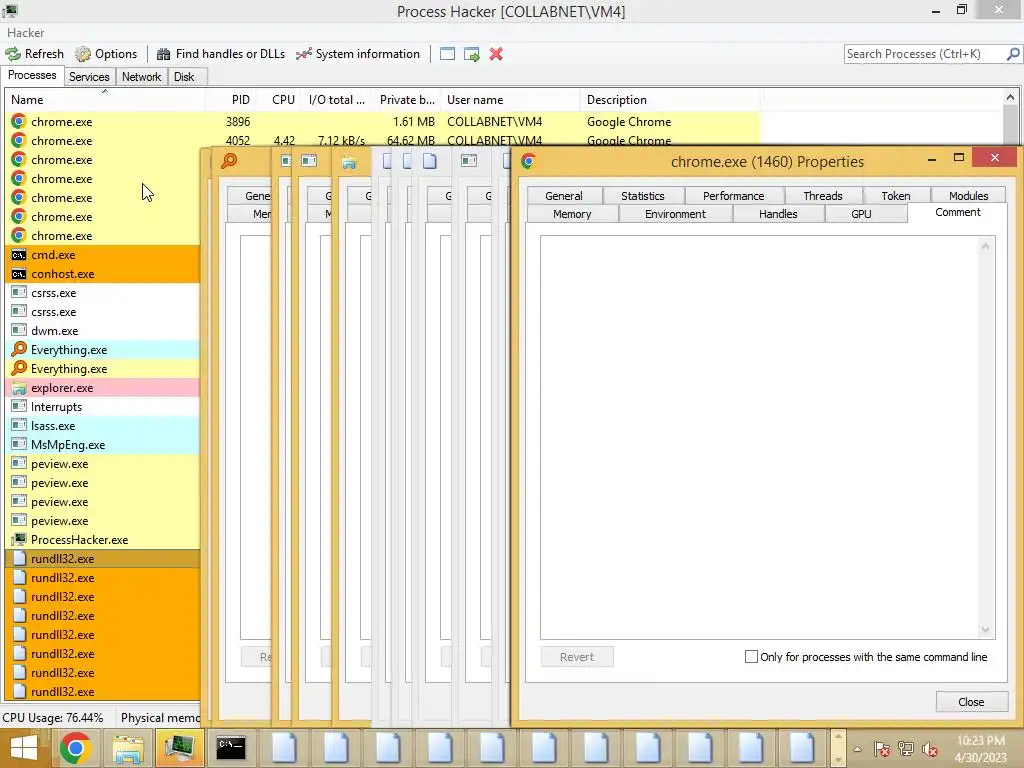Click the taskbar overflow up arrow
Screen dimensions: 1024x768
pos(838,737)
